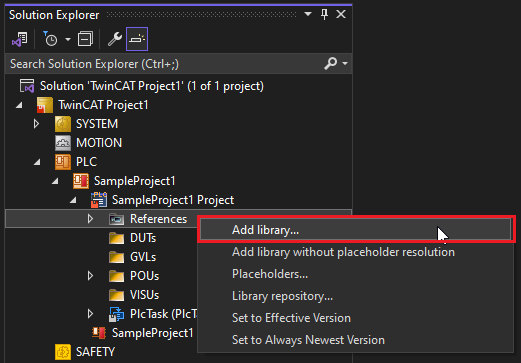Click the PlcTask icon
This screenshot has height=363, width=521.
117,314
